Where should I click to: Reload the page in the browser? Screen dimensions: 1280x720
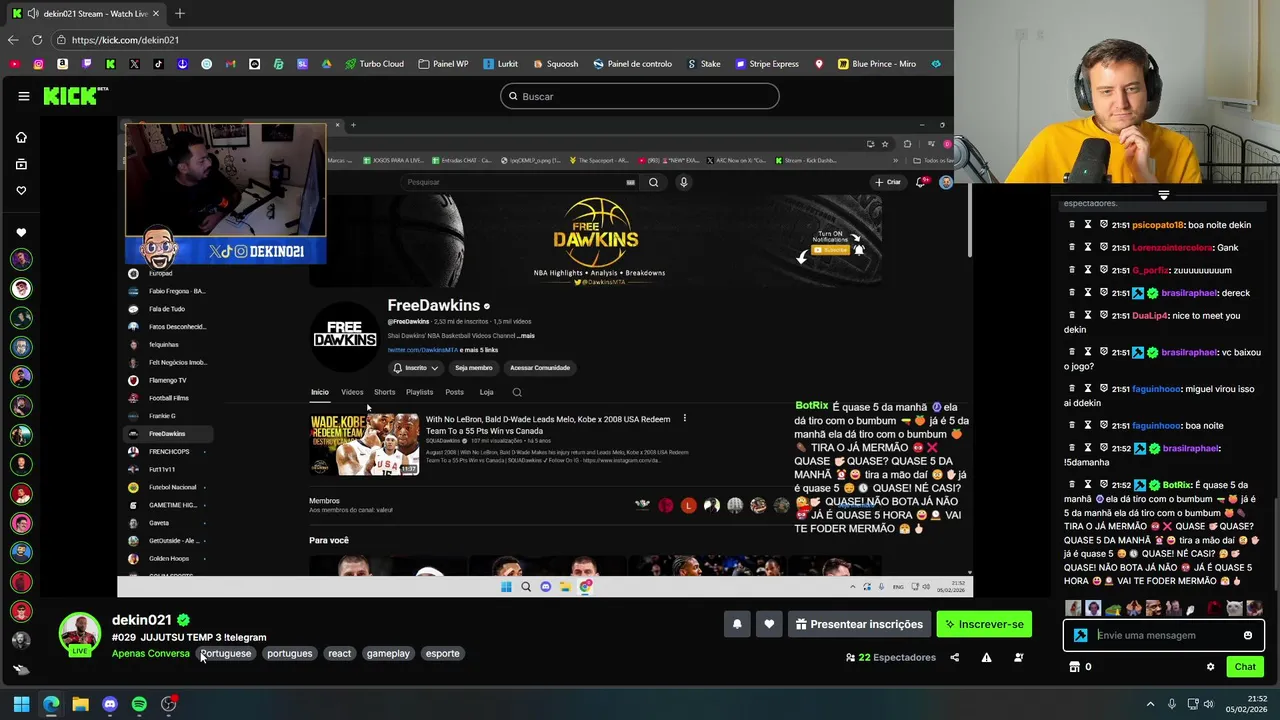(37, 40)
